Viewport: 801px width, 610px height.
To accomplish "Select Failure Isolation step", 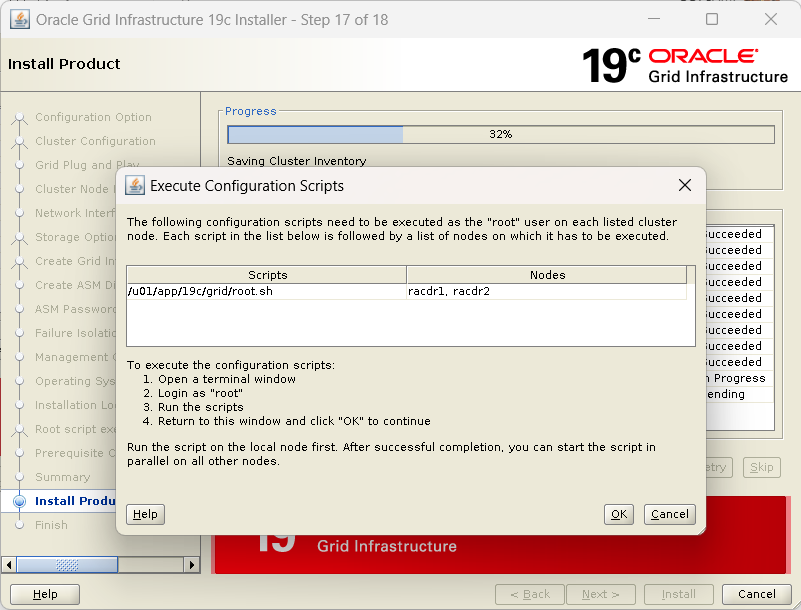I will [75, 333].
